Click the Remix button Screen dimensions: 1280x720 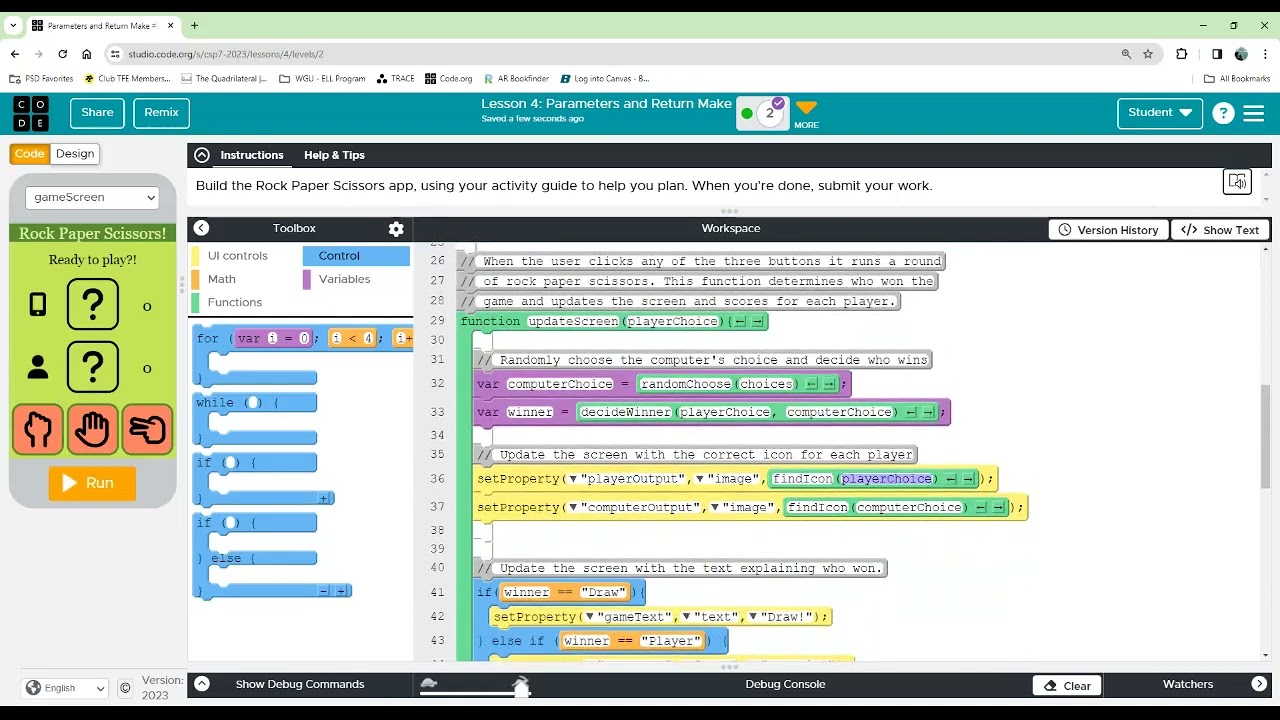[x=161, y=113]
